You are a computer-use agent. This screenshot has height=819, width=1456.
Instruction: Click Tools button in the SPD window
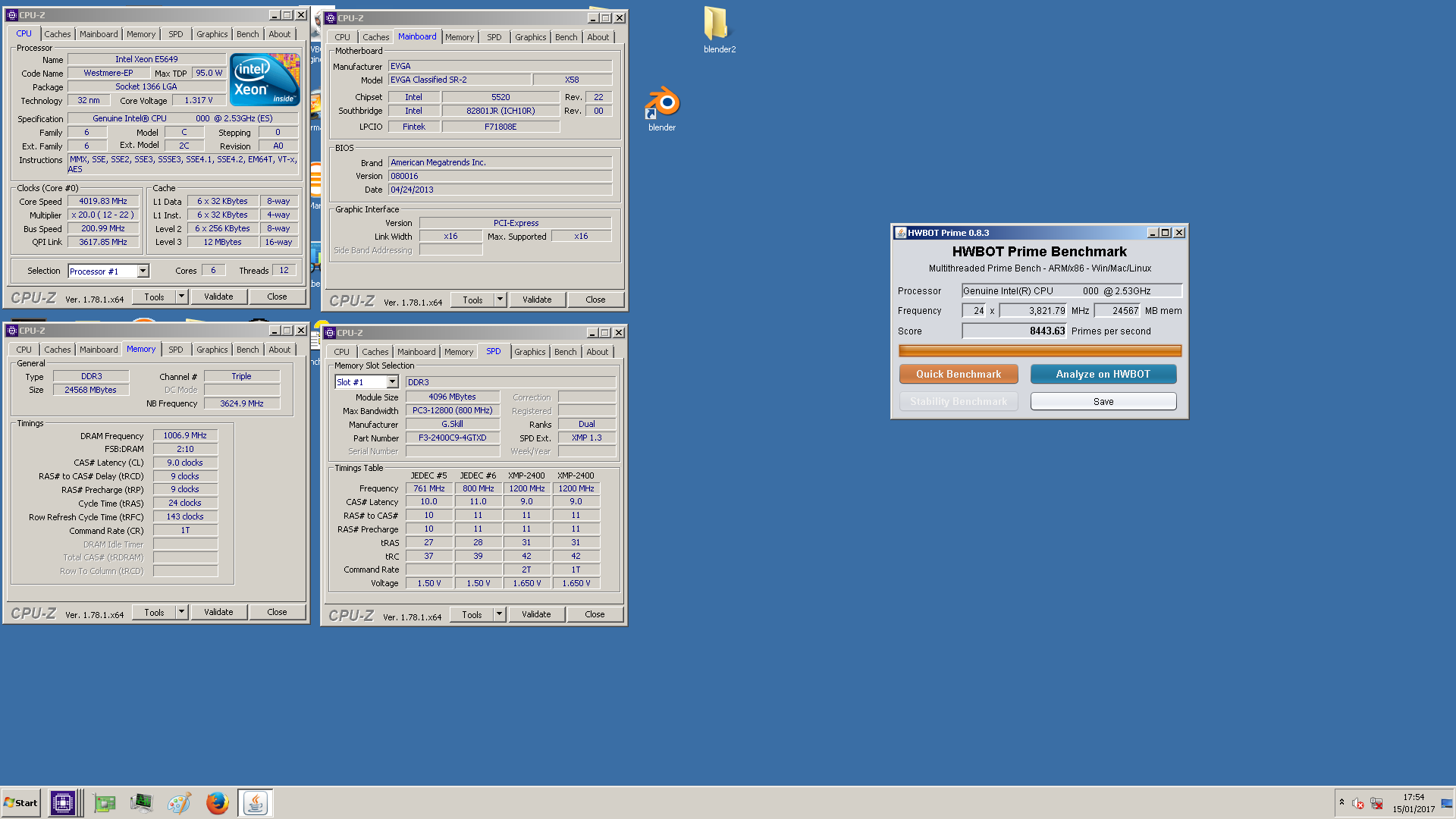pyautogui.click(x=472, y=614)
